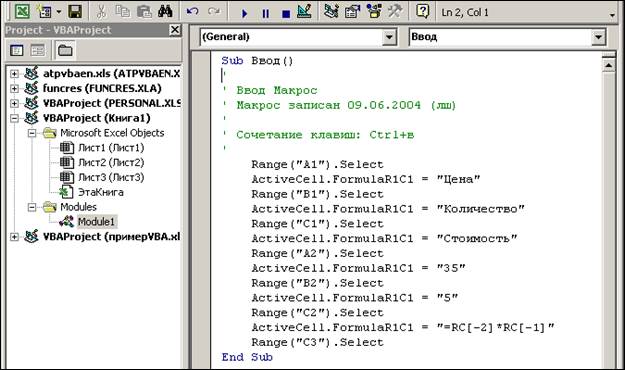Click the Reset stop button

pos(286,14)
